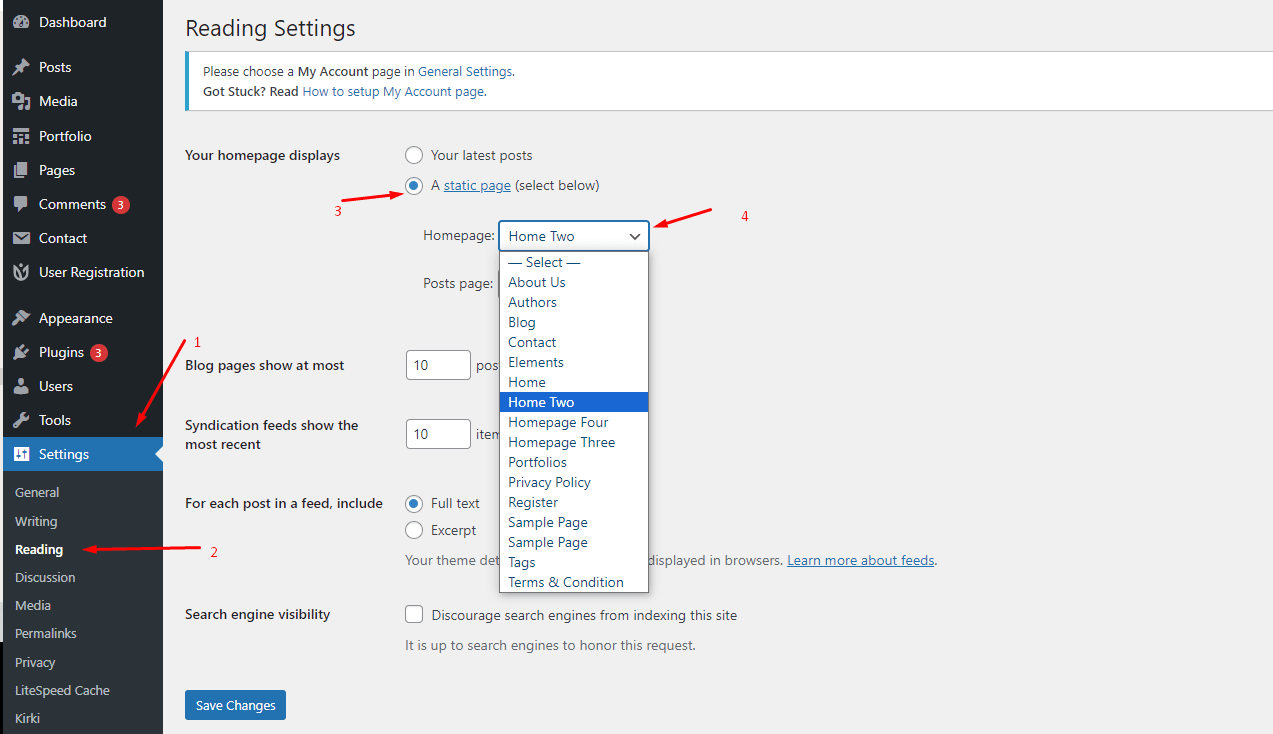
Task: Pick Blog from Homepage list
Action: click(574, 322)
